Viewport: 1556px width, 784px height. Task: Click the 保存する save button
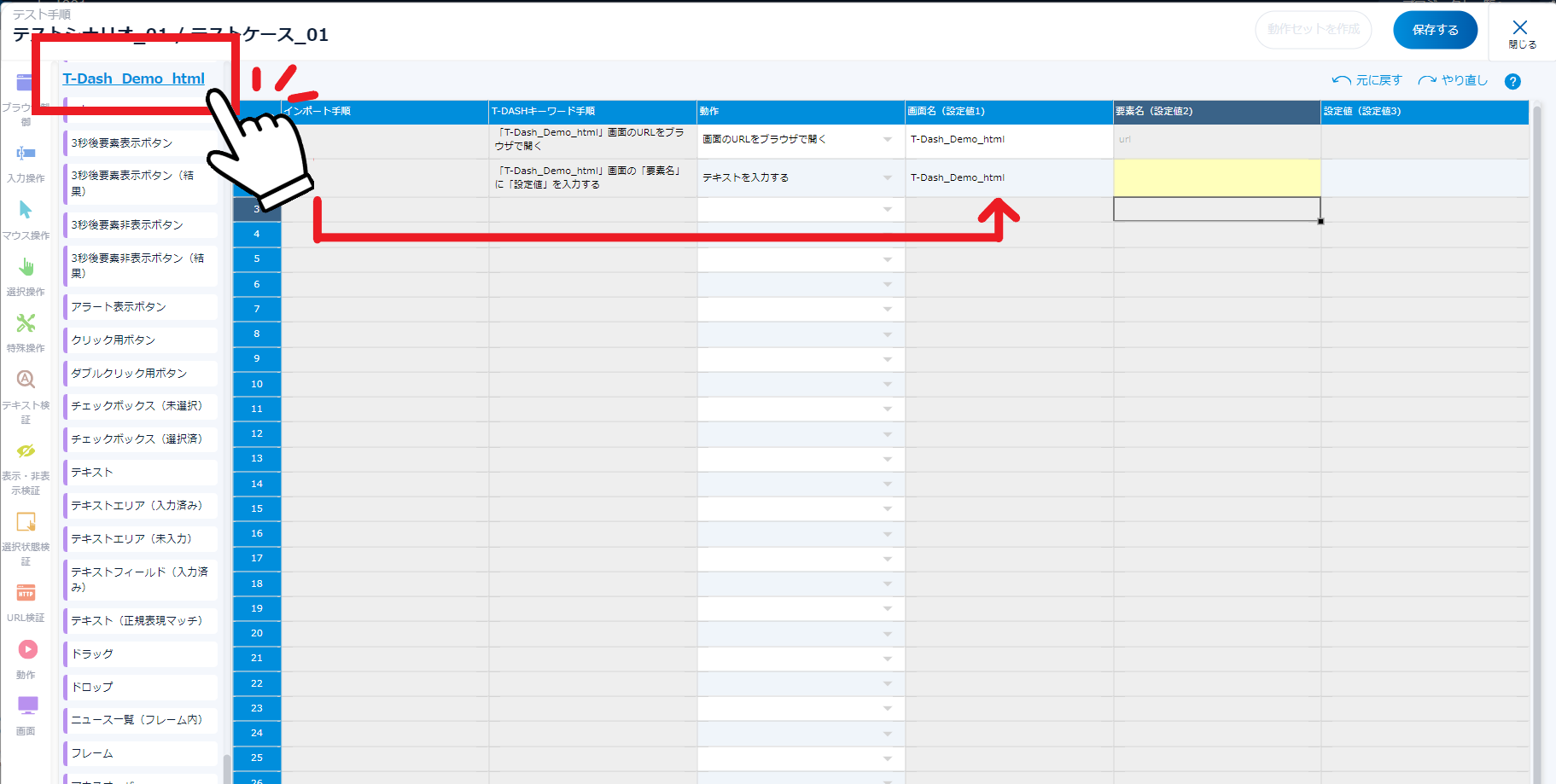tap(1435, 31)
